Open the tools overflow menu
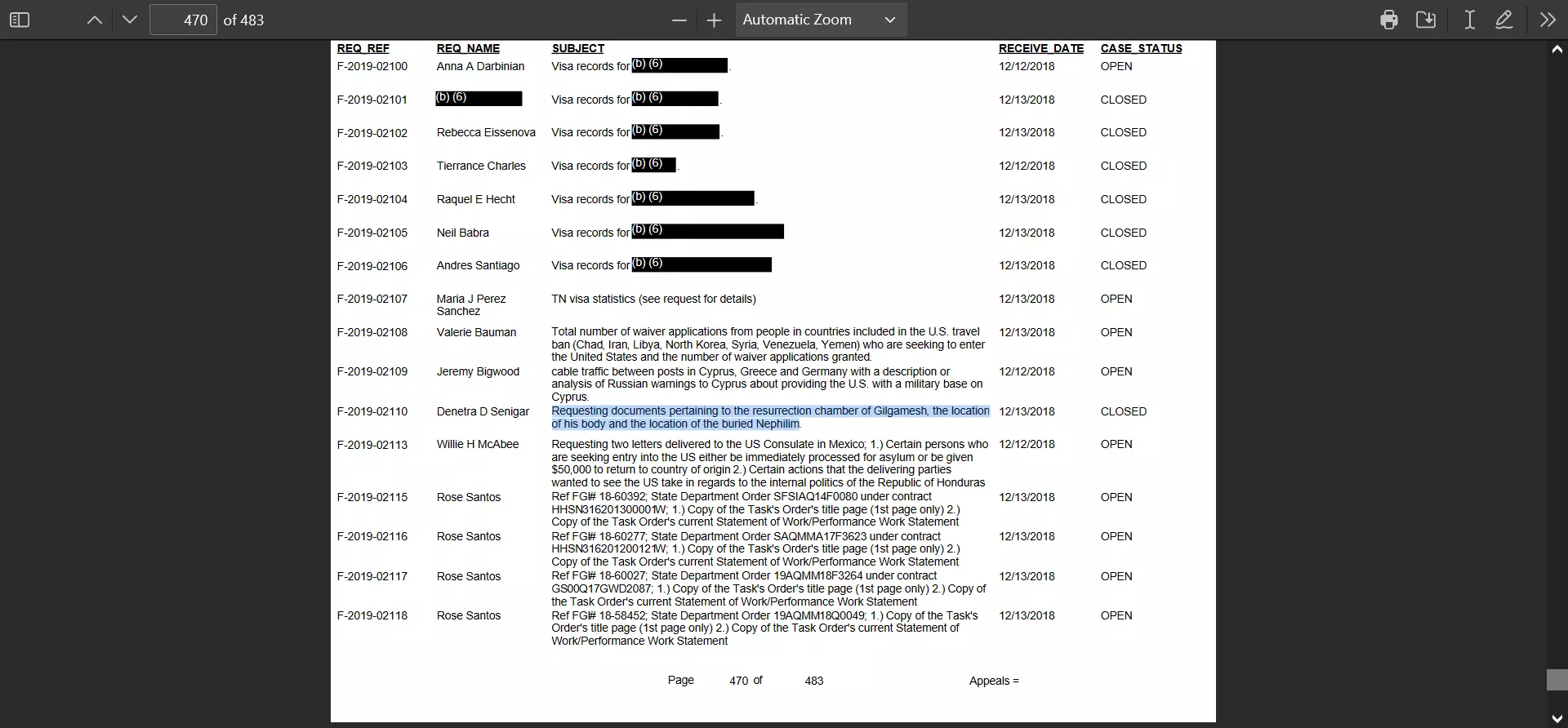Image resolution: width=1568 pixels, height=728 pixels. 1548,20
